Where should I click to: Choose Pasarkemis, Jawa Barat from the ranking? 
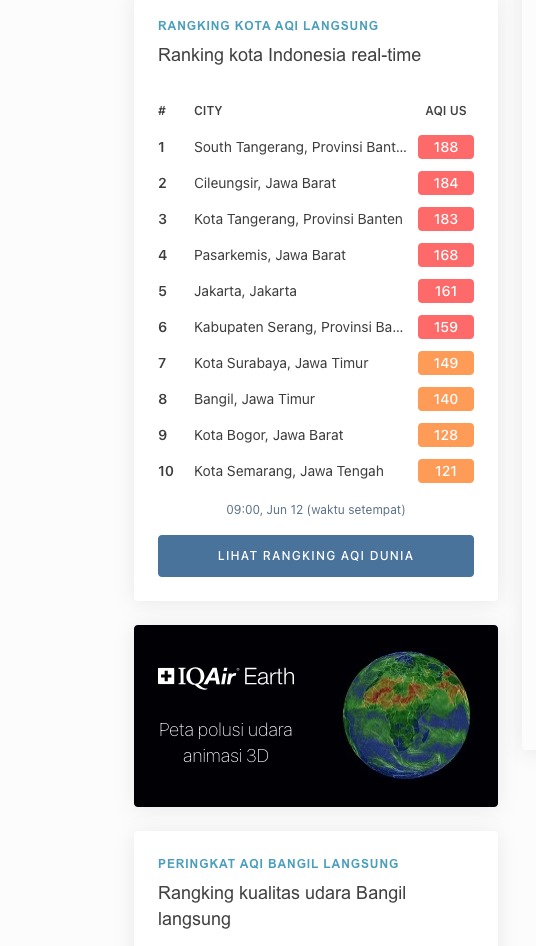pyautogui.click(x=270, y=255)
